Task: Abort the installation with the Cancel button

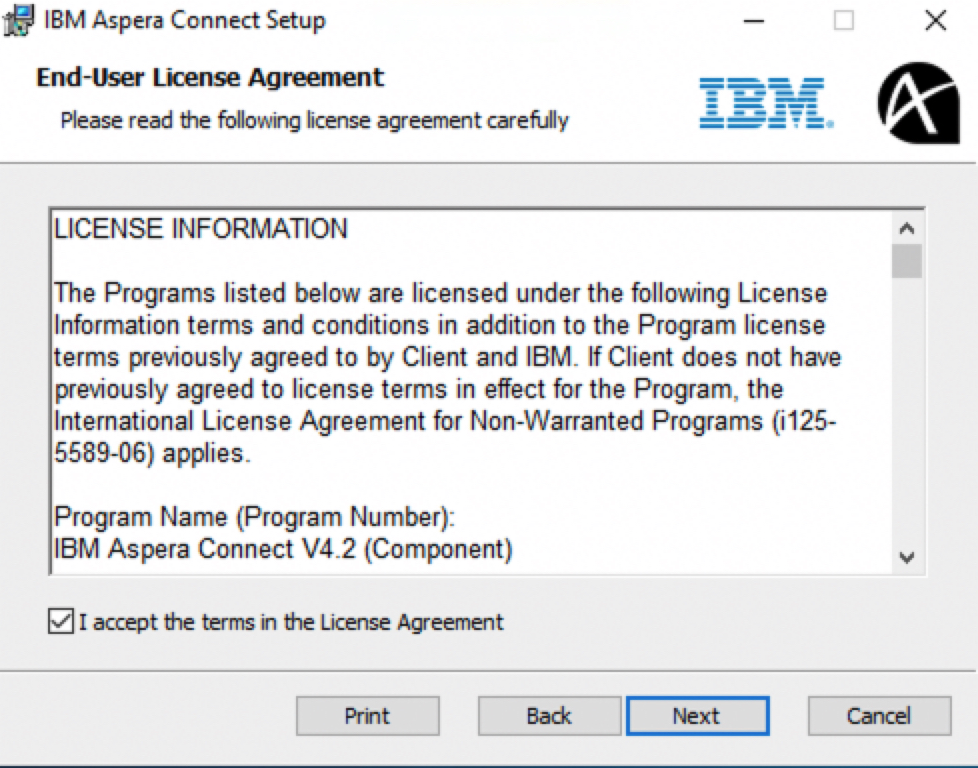Action: [x=879, y=716]
